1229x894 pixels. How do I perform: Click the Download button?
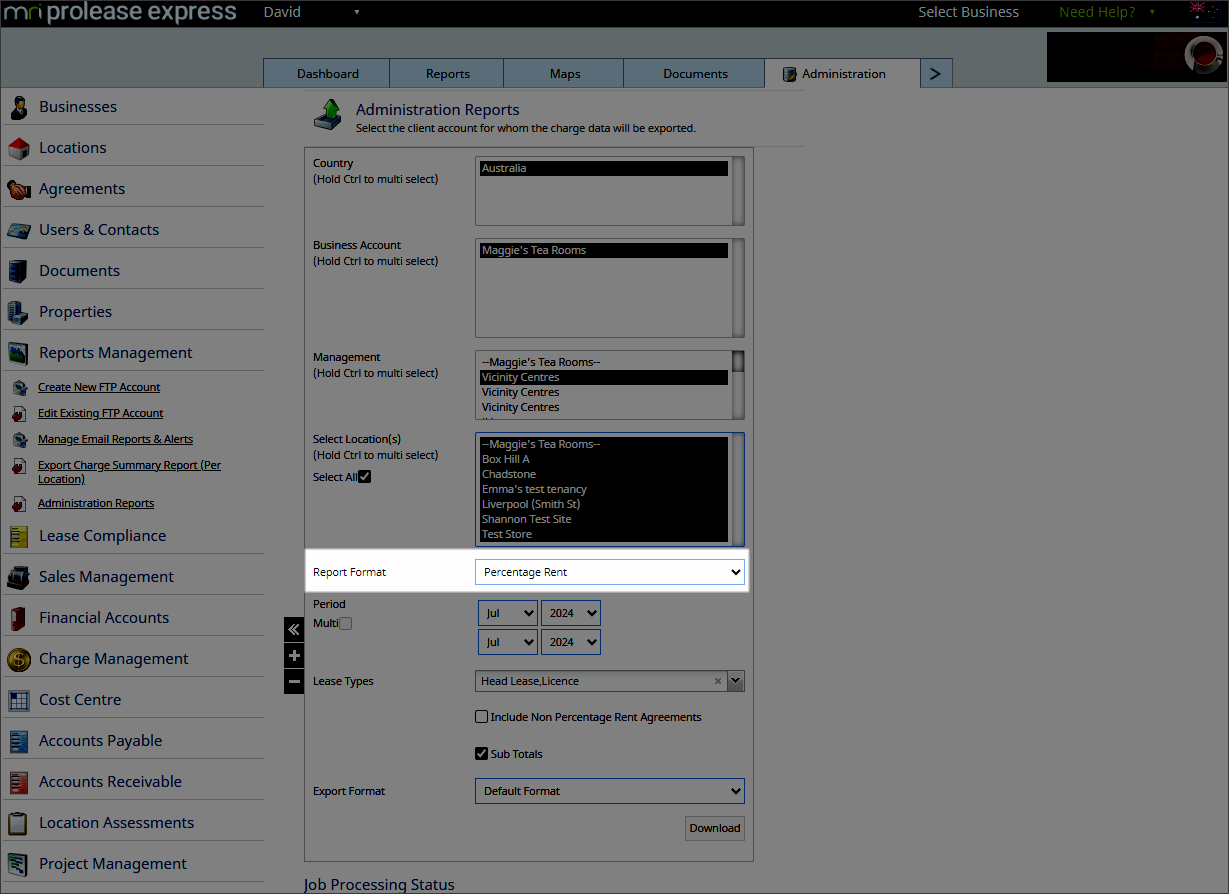point(715,828)
